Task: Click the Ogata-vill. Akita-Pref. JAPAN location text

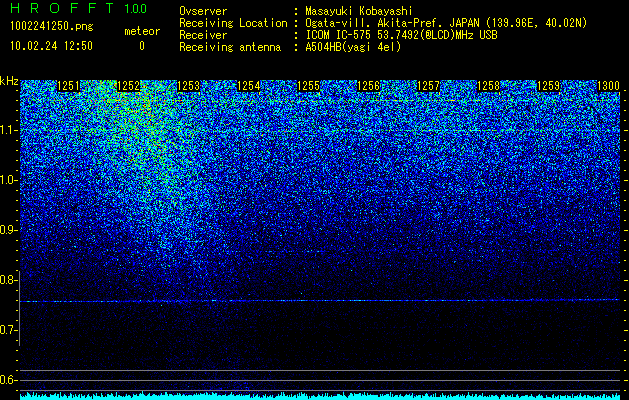Action: point(393,23)
